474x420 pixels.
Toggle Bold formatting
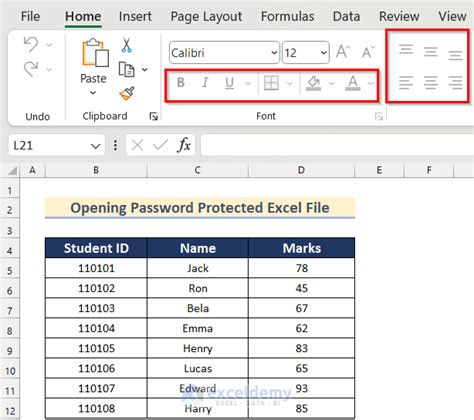coord(181,82)
